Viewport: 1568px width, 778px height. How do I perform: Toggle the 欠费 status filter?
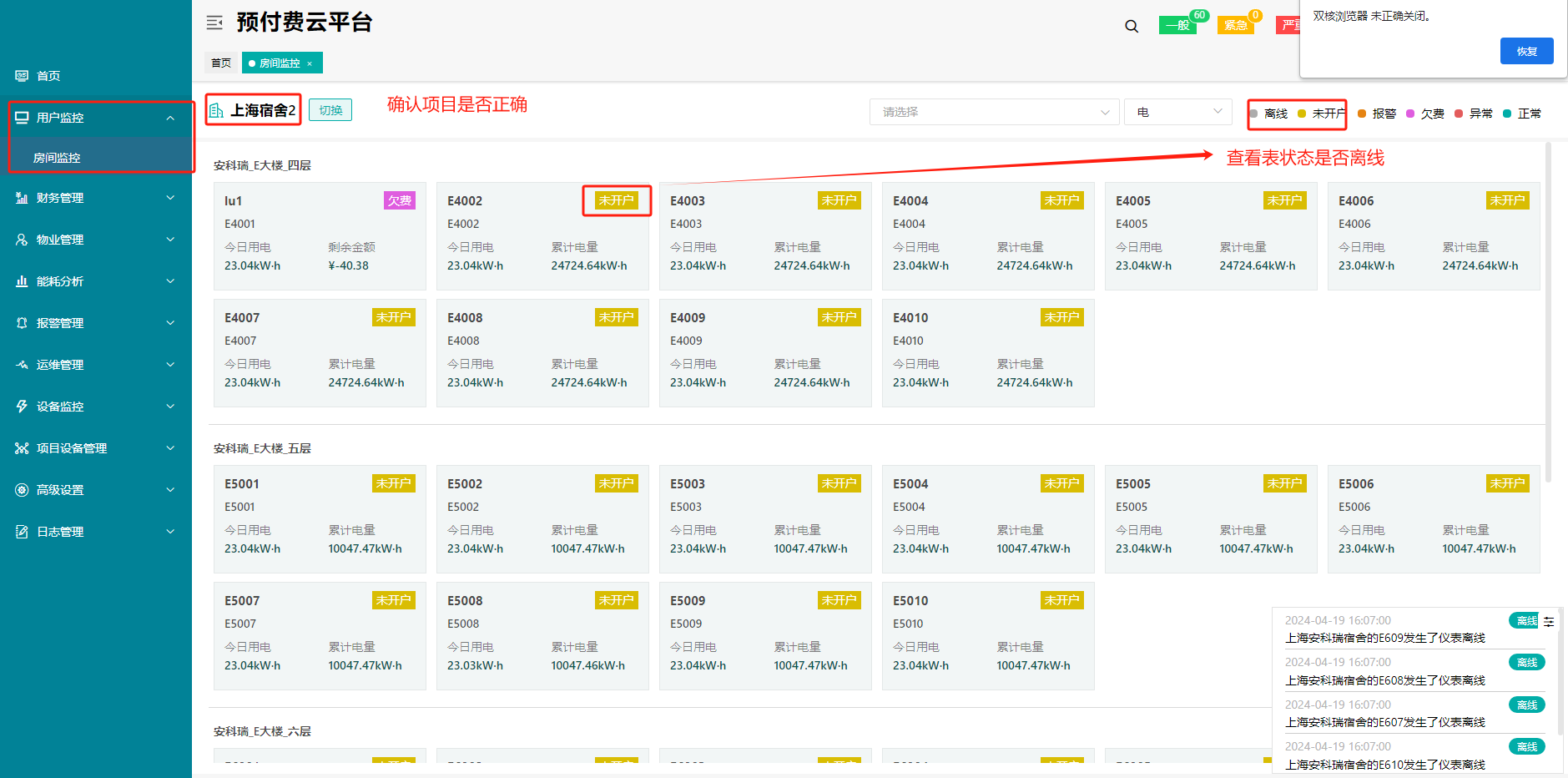point(1425,114)
